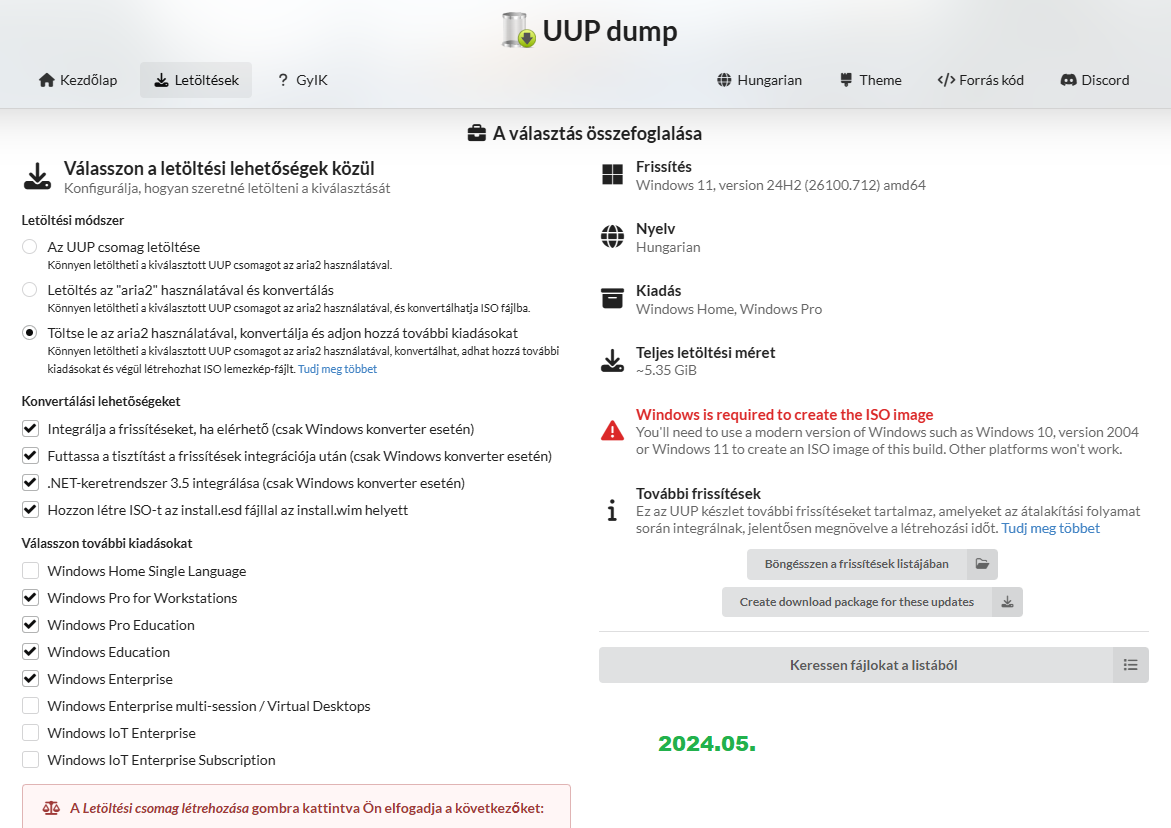
Task: Click the Theme brush icon
Action: point(846,80)
